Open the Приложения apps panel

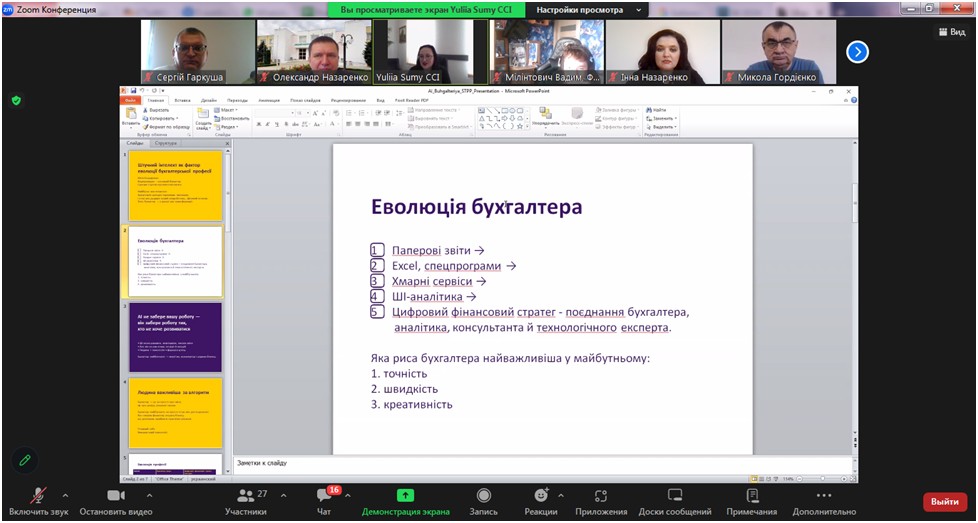coord(602,501)
